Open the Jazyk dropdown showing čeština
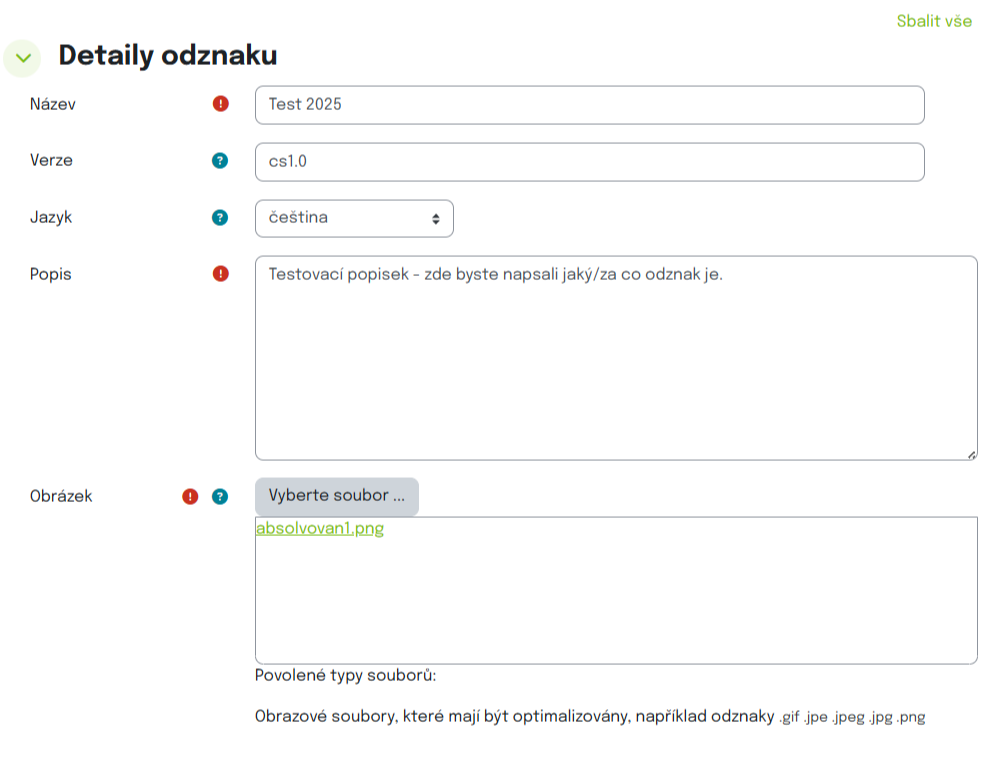 (354, 218)
